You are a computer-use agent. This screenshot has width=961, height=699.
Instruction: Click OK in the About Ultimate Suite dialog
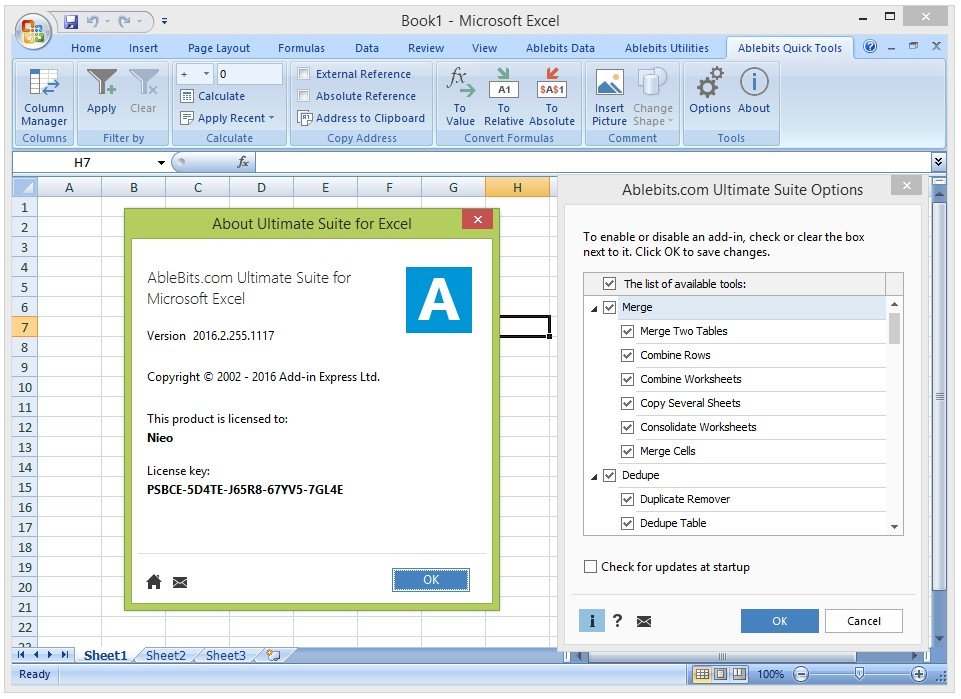click(431, 580)
